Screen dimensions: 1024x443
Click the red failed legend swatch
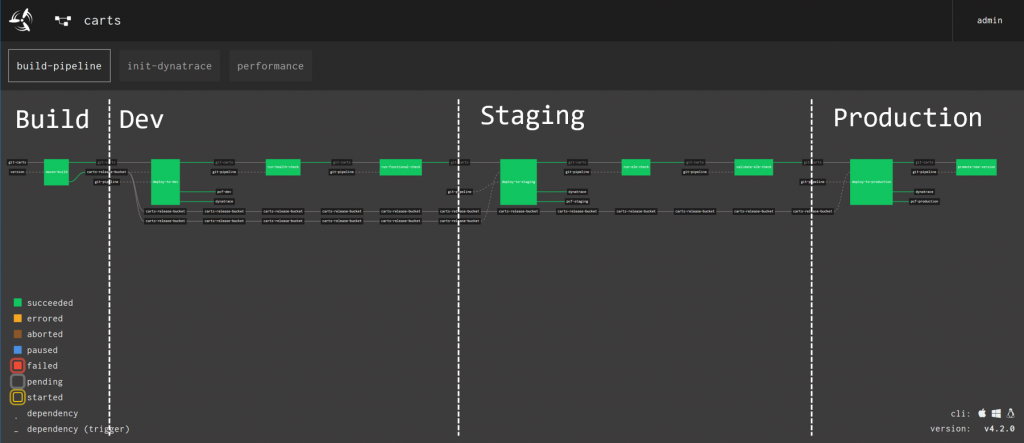point(18,366)
